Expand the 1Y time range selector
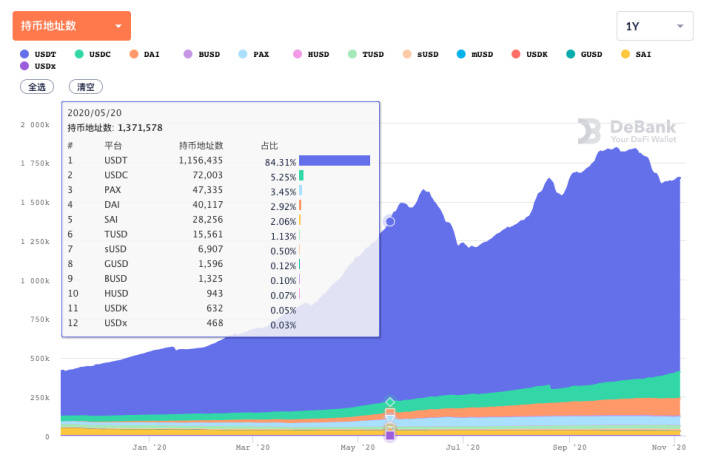Screen dimensions: 701x463 654,26
